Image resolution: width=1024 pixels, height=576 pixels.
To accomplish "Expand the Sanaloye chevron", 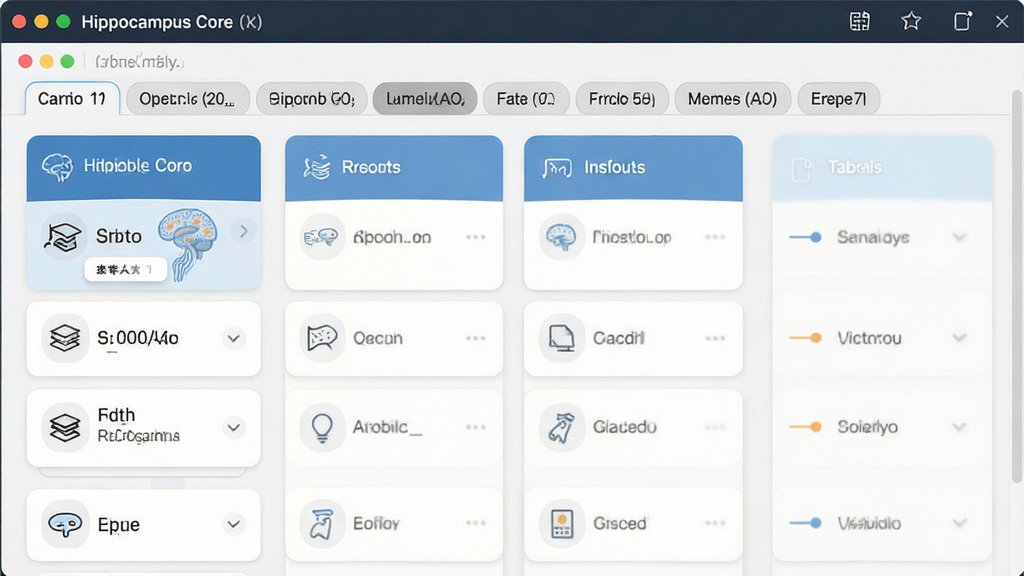I will pos(959,237).
